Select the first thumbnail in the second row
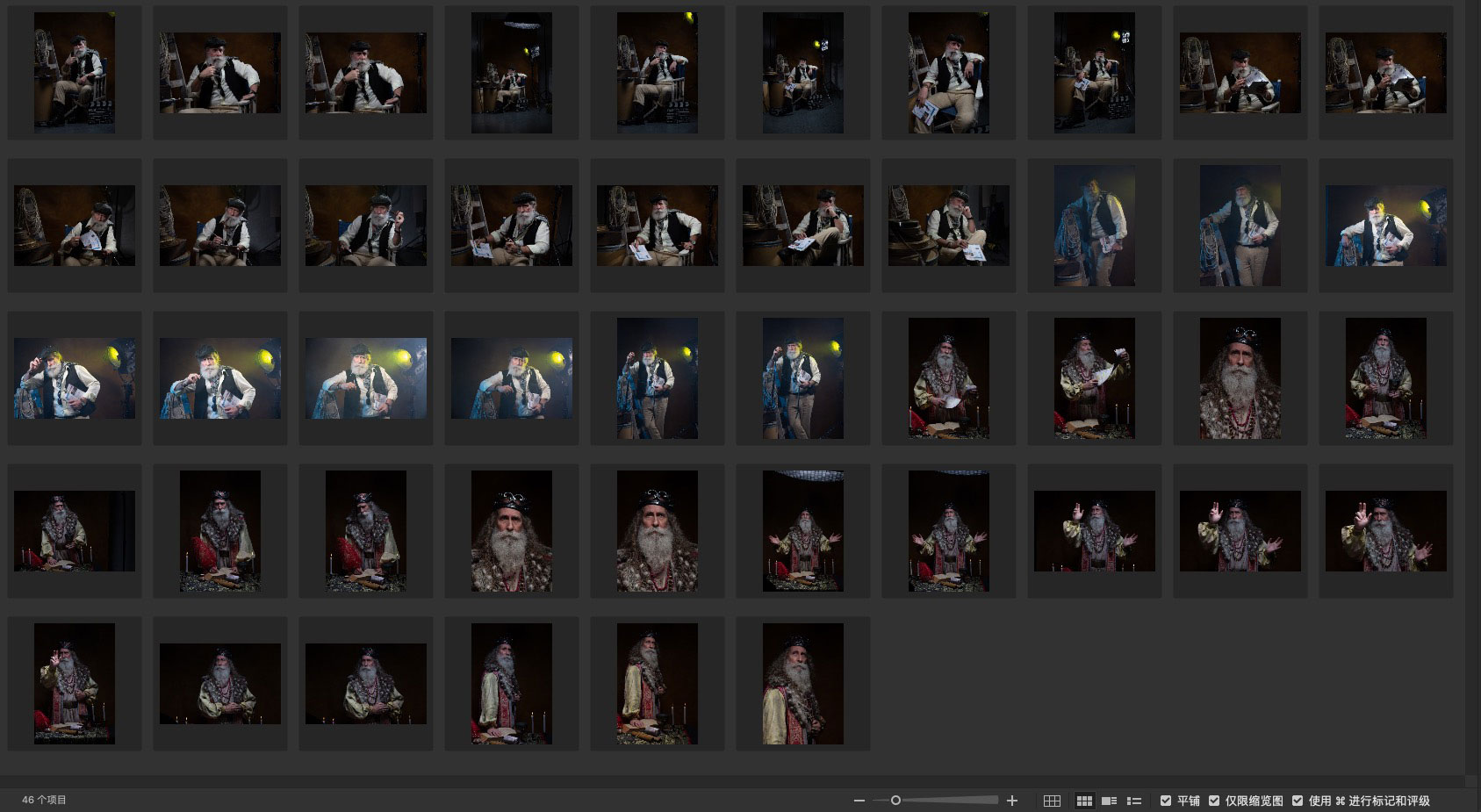Screen dimensions: 1481x812 (75, 226)
